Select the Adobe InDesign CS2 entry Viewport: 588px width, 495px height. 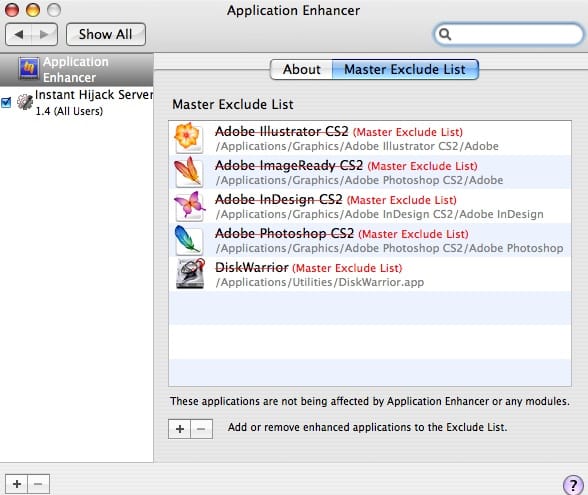click(370, 206)
